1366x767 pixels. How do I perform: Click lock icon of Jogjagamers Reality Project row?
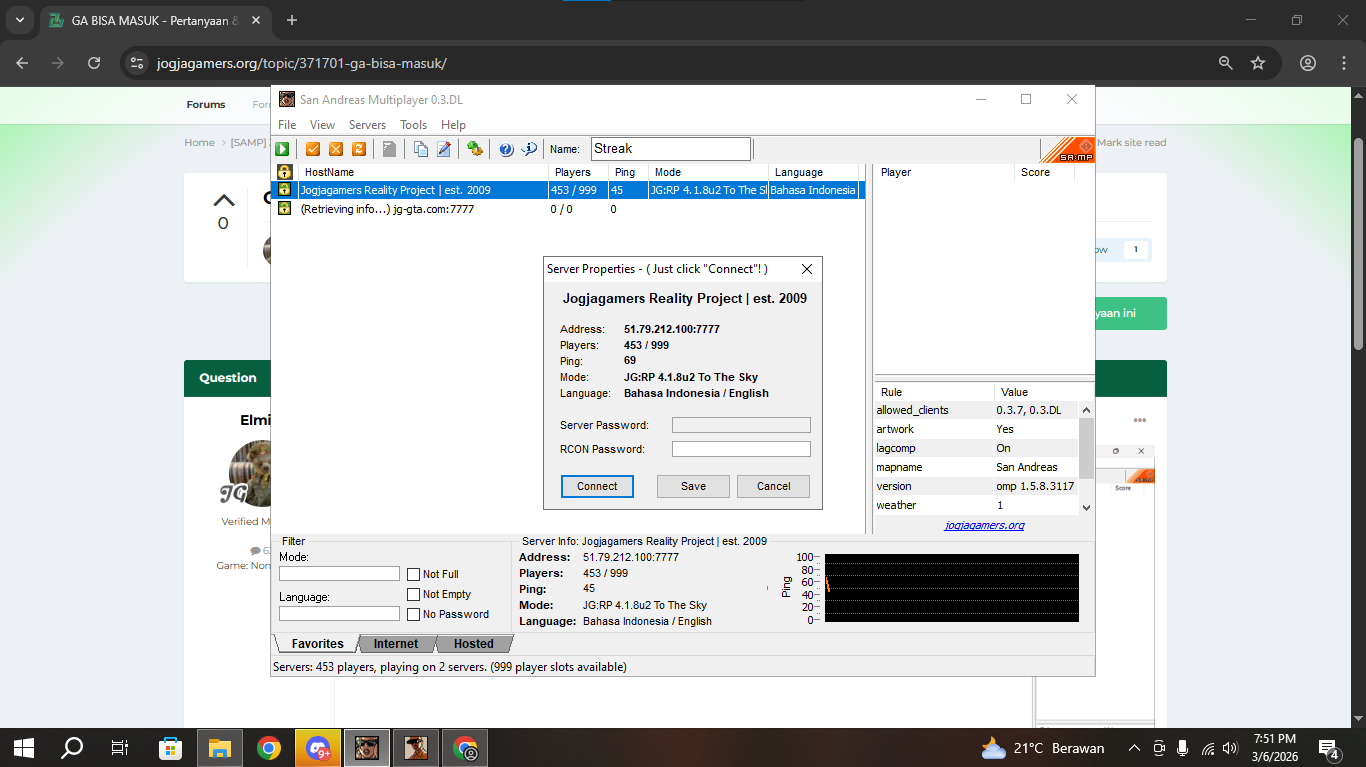(x=284, y=190)
